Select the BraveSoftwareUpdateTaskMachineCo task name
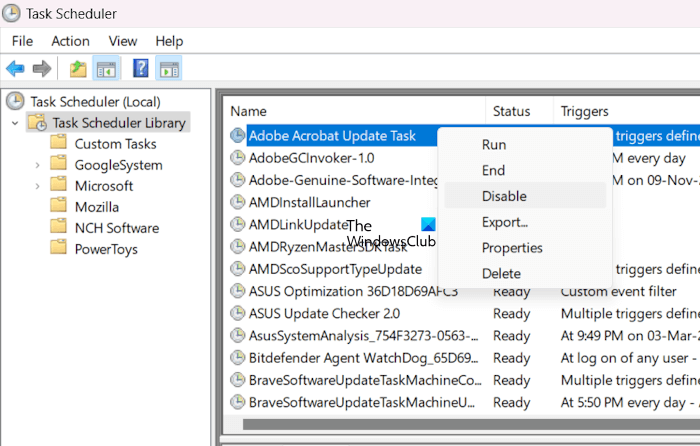The image size is (700, 446). (365, 380)
